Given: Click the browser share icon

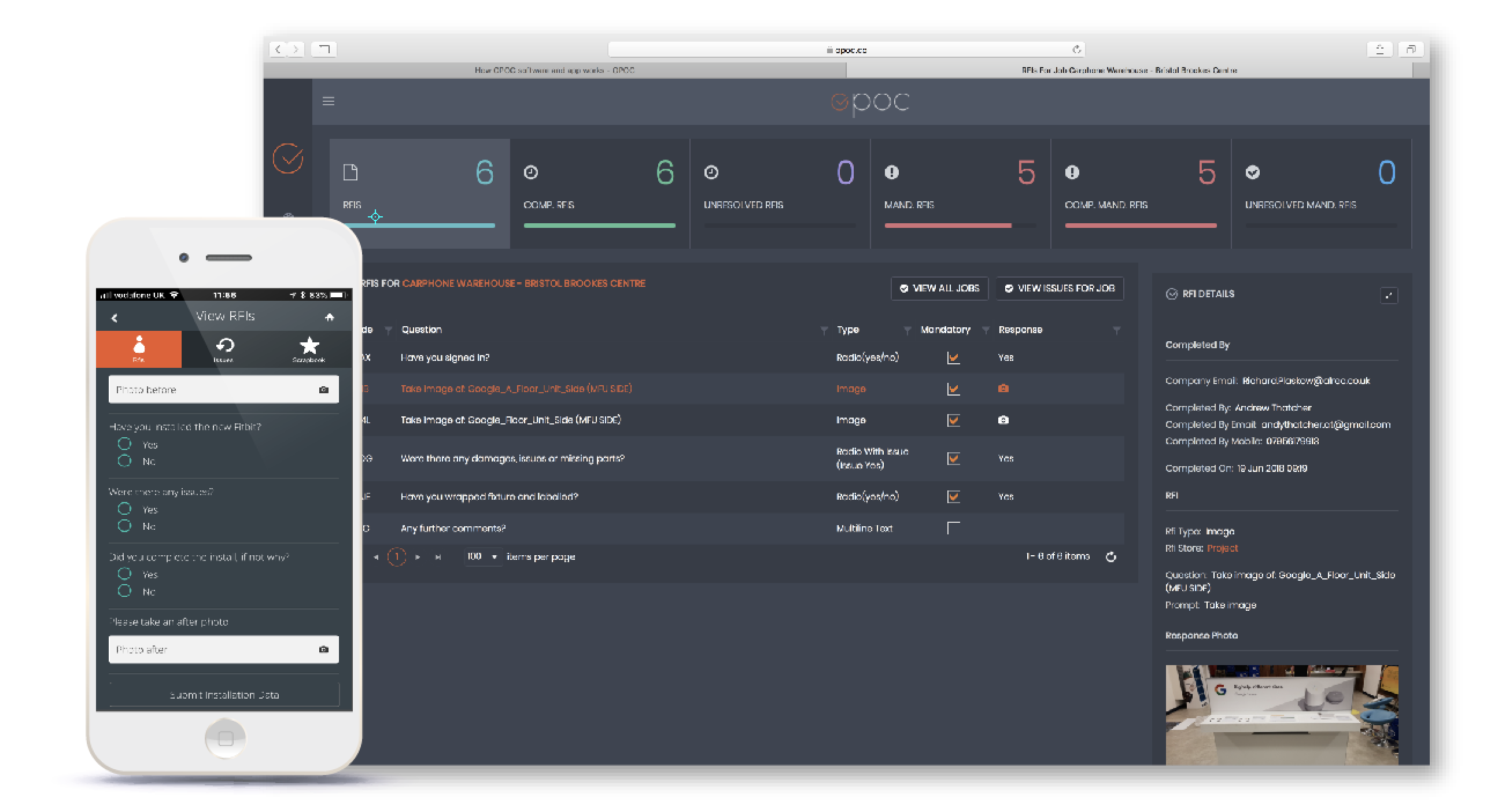Looking at the screenshot, I should click(1379, 49).
